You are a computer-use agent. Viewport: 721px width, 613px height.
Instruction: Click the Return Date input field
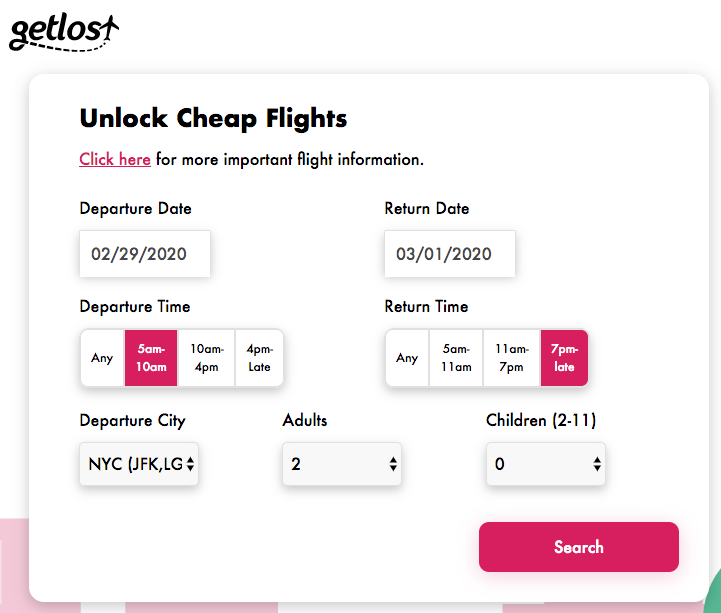coord(449,254)
